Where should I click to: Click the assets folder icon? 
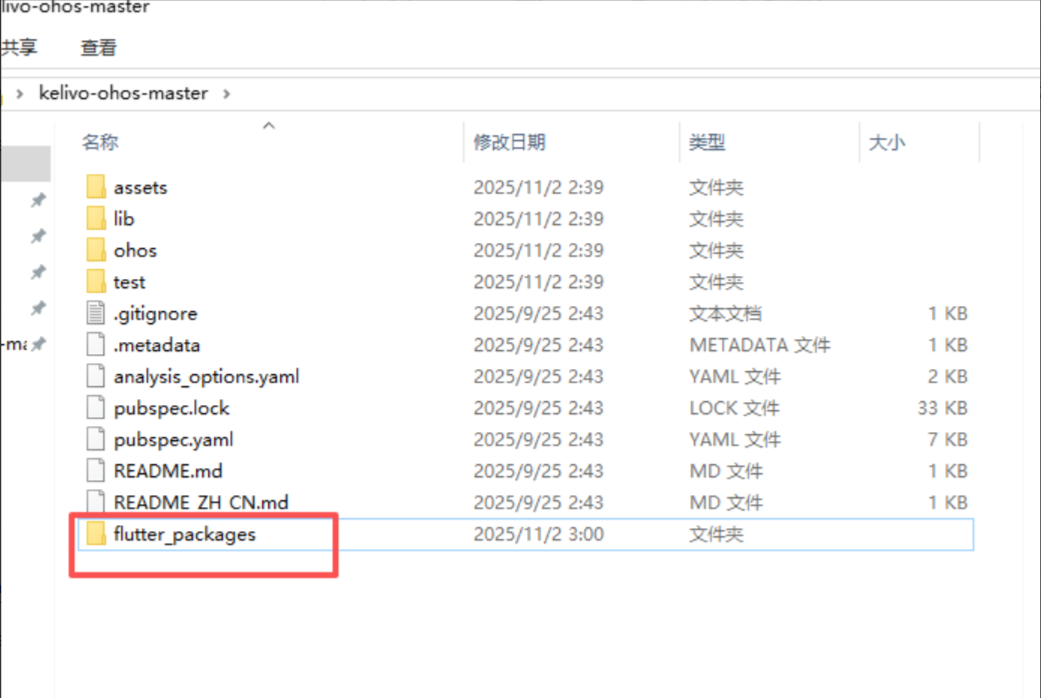pos(96,187)
